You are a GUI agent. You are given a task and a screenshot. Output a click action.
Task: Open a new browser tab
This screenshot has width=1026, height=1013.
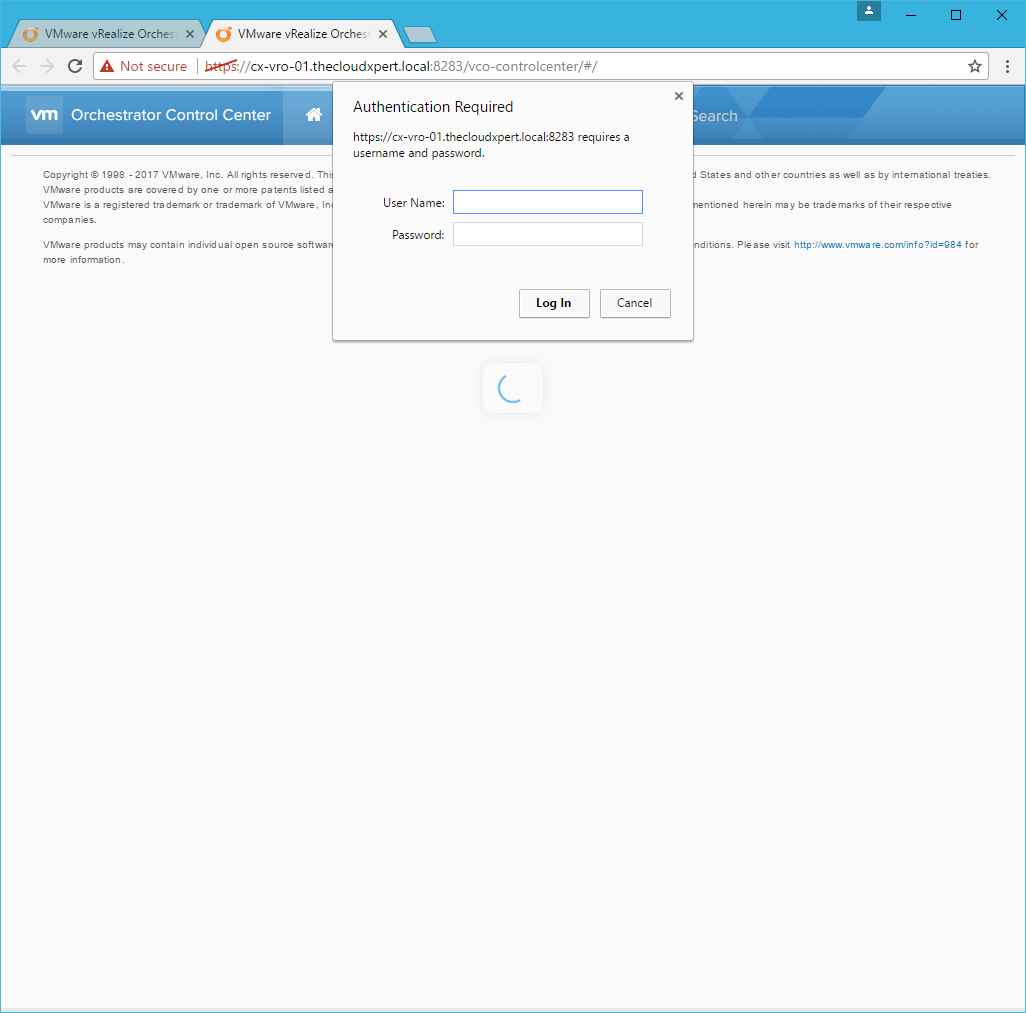419,35
